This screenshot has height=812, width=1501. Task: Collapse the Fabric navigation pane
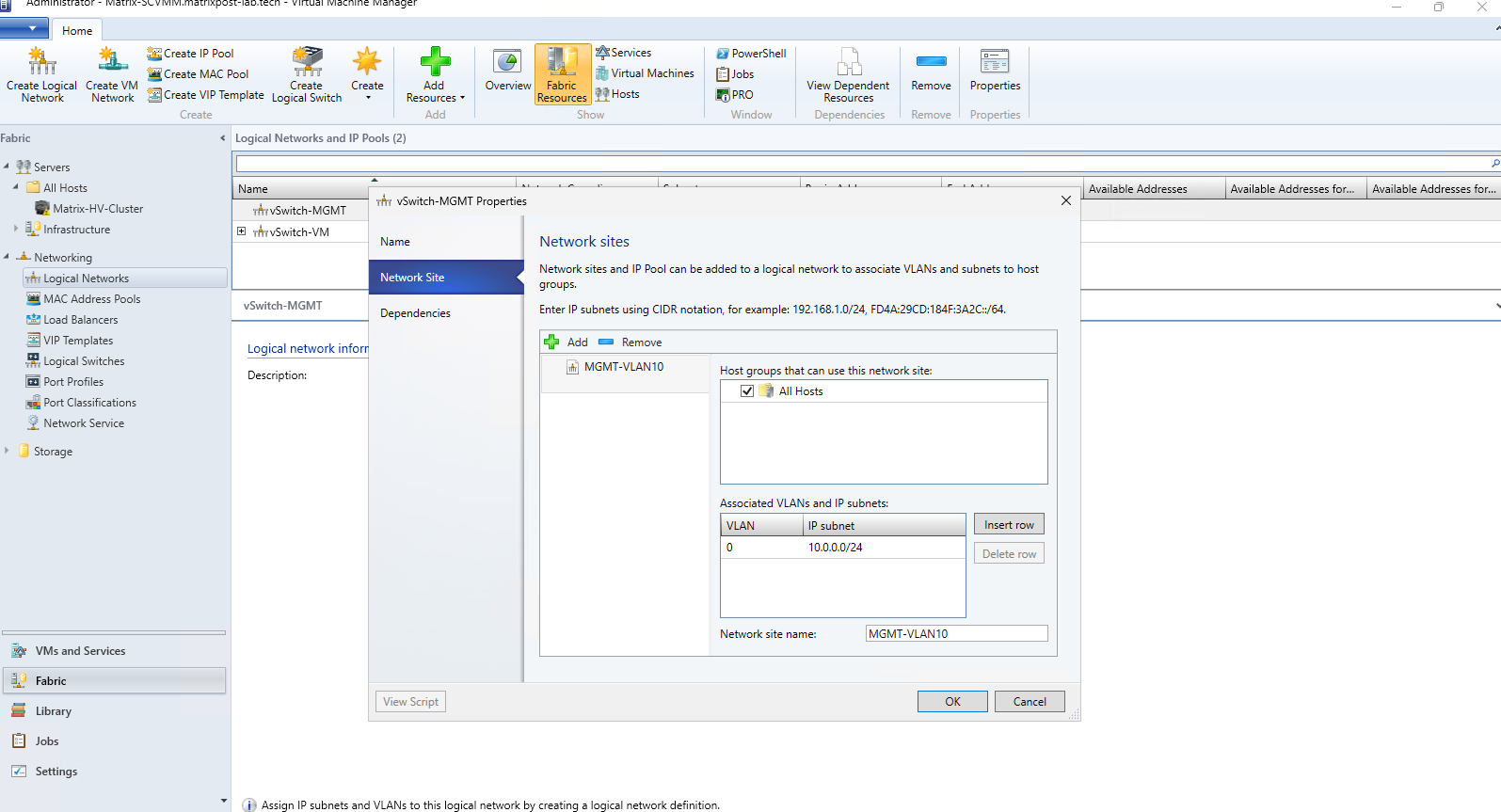point(223,138)
